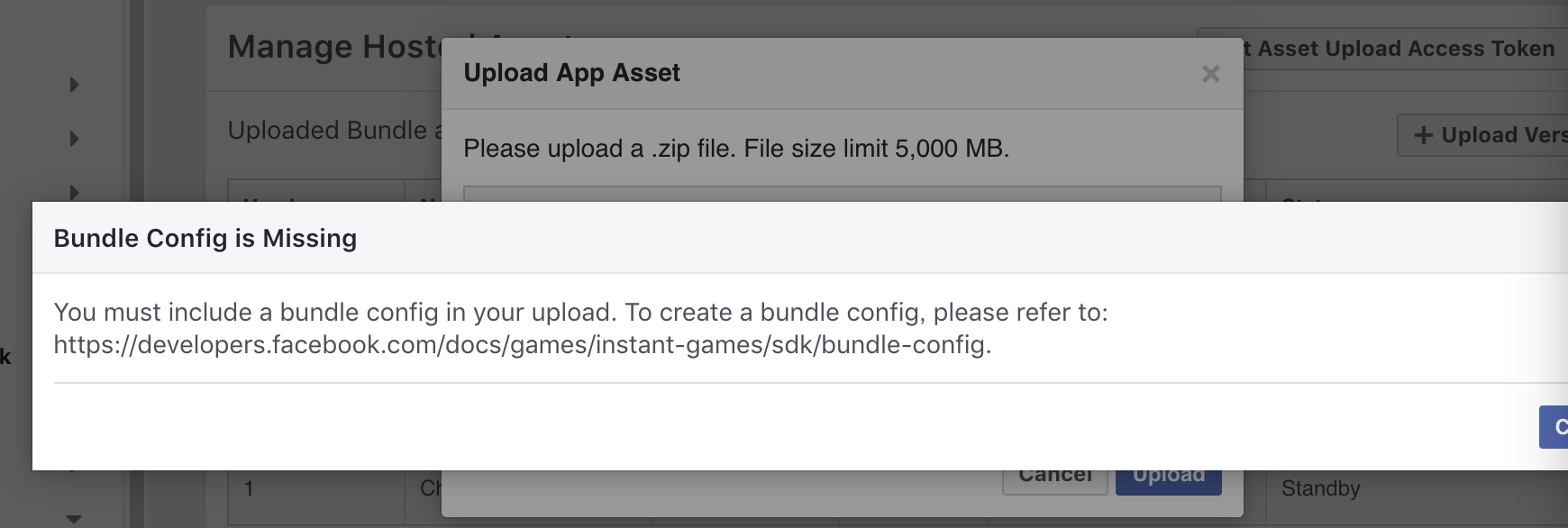Dismiss the Bundle Config error with blue button
1568x528 pixels.
tap(1555, 427)
